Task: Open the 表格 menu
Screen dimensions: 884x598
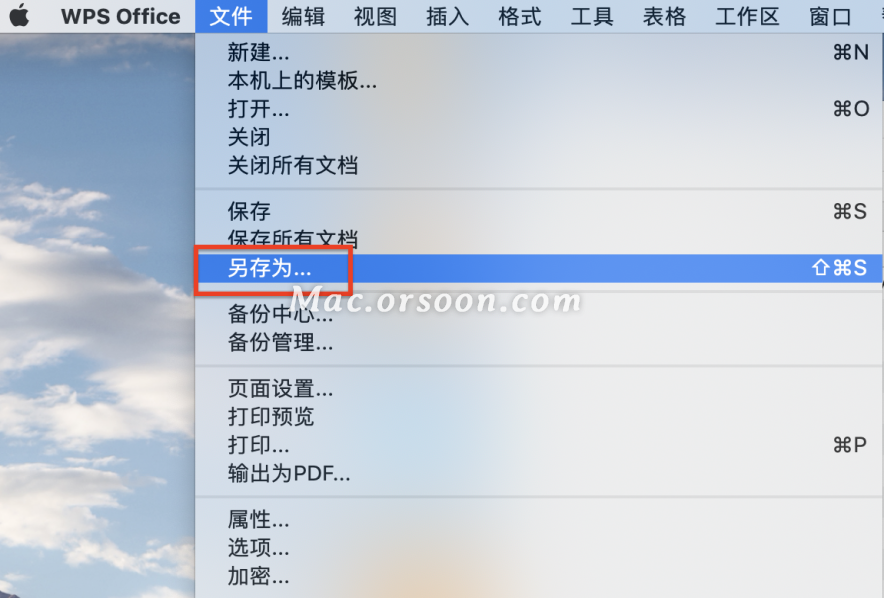Action: coord(664,16)
